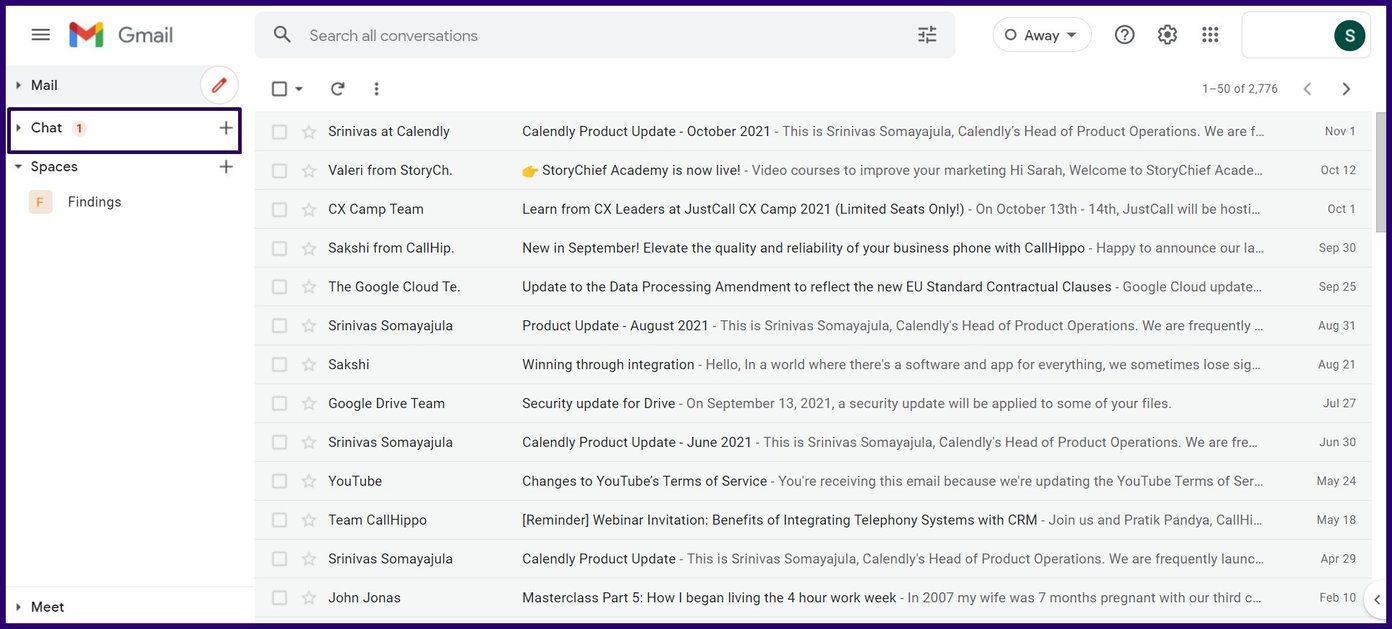This screenshot has height=629, width=1392.
Task: Select the Srinivas at Calendly email checkbox
Action: click(280, 132)
